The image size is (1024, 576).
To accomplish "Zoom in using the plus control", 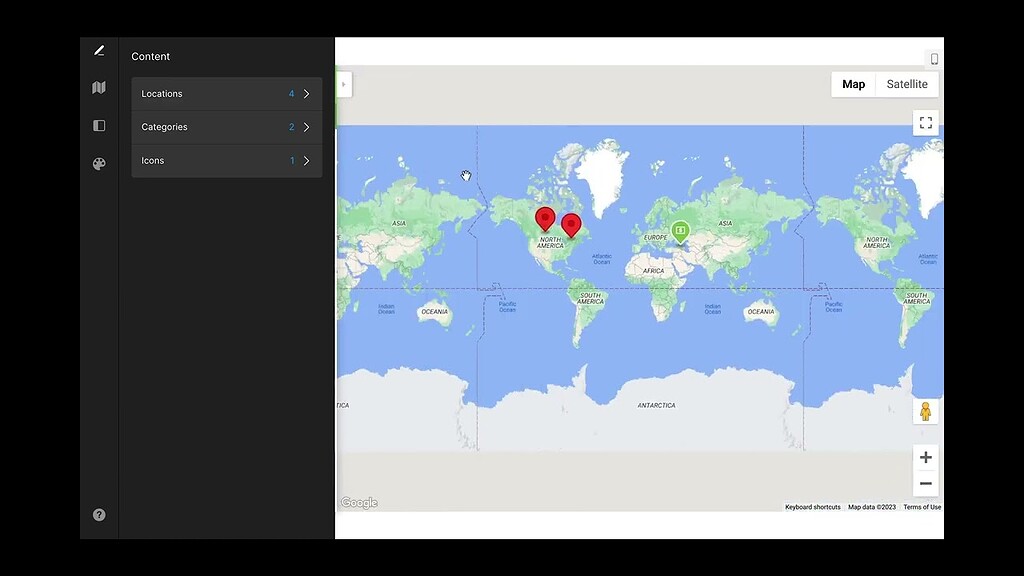I will (x=925, y=457).
